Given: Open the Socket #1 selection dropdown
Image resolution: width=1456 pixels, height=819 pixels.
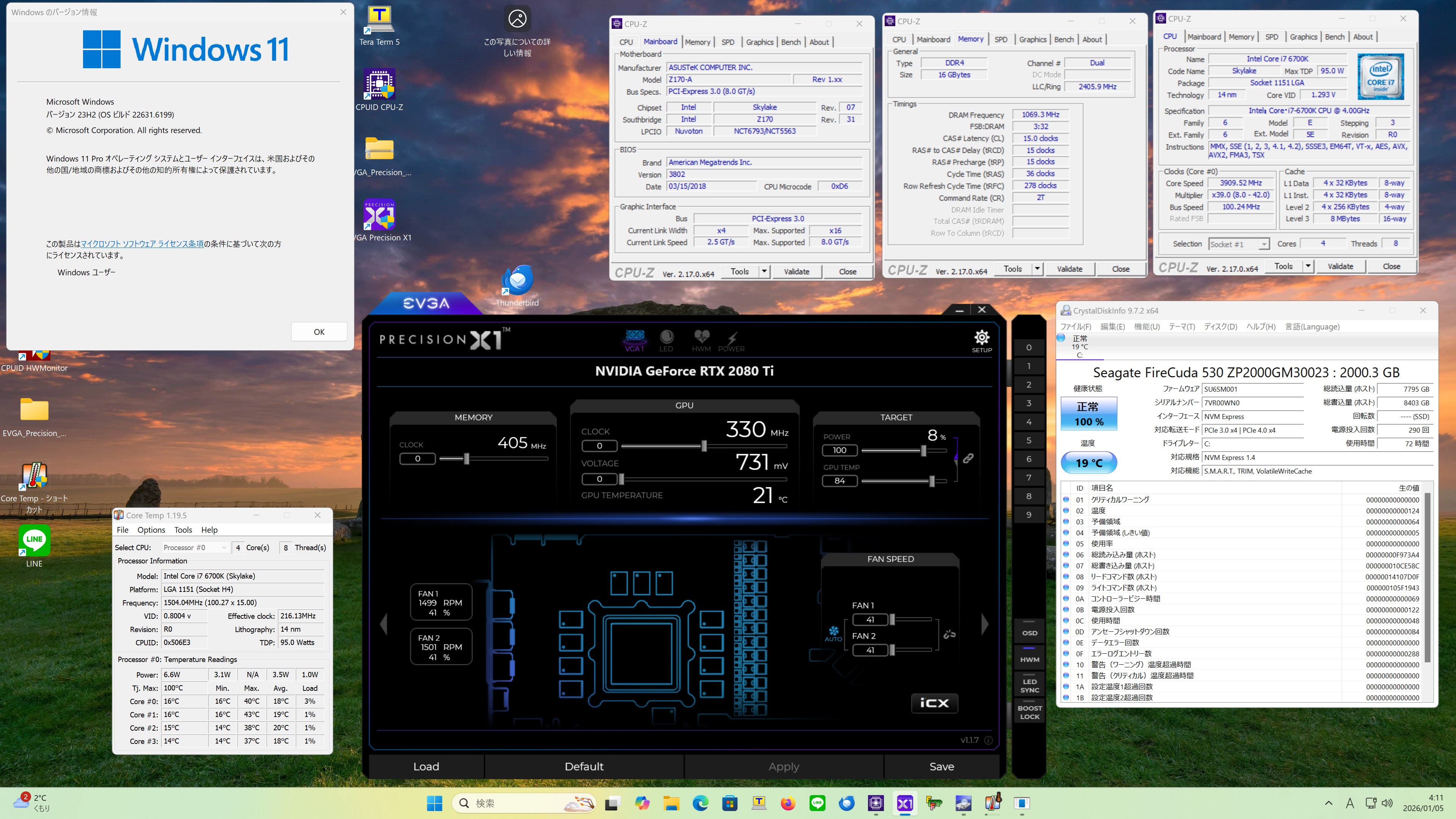Looking at the screenshot, I should [1263, 244].
